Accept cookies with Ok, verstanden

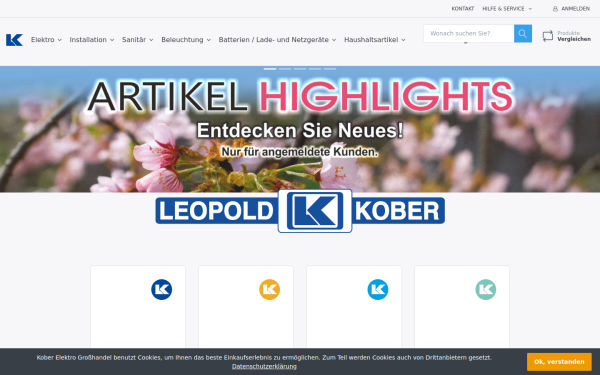[559, 362]
